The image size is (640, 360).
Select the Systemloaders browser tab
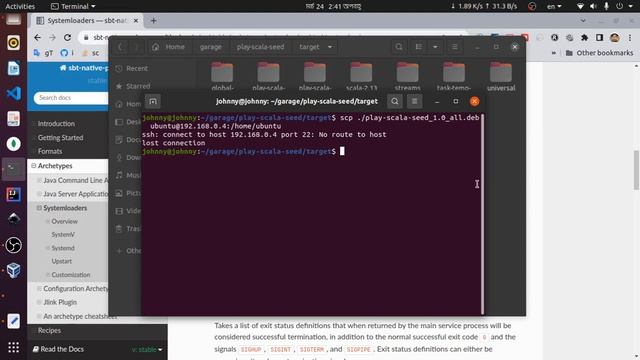(x=87, y=20)
